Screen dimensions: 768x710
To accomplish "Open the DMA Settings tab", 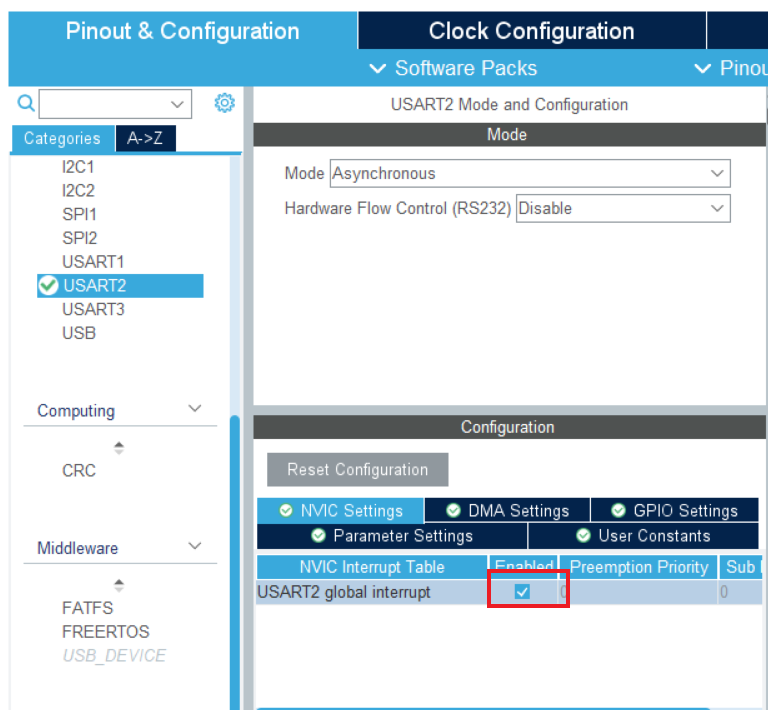I will pyautogui.click(x=507, y=511).
